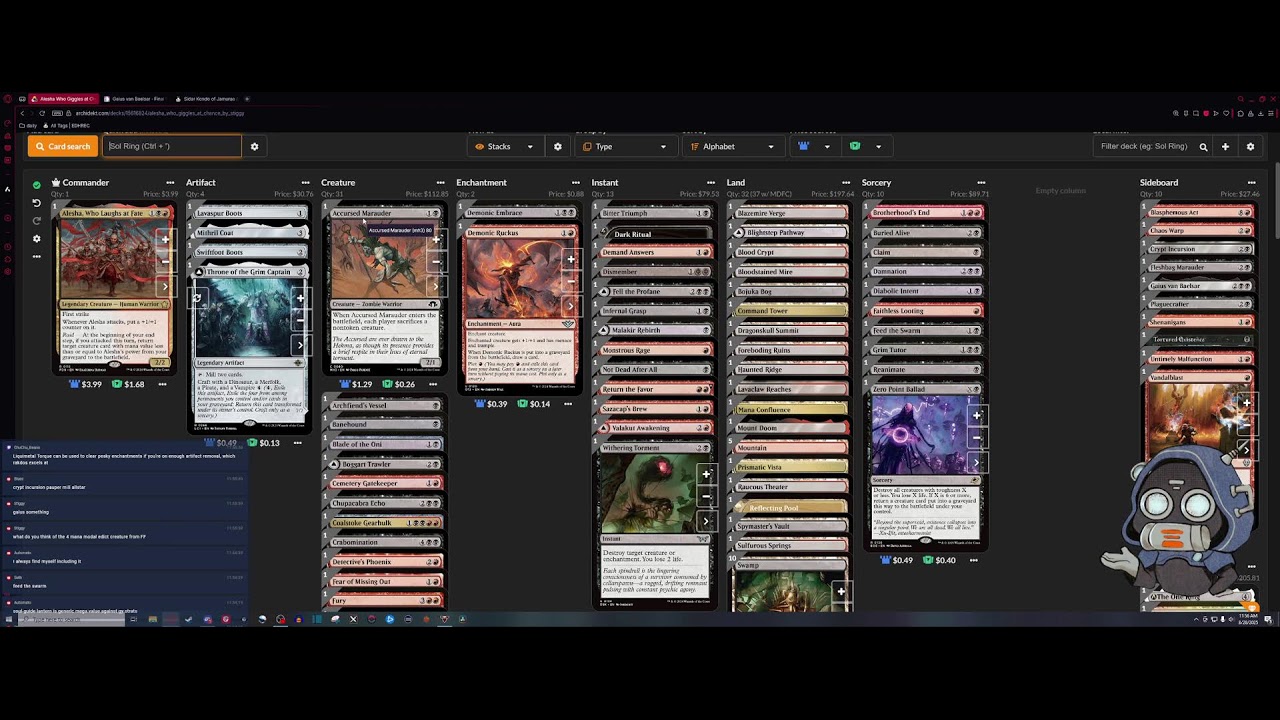Image resolution: width=1280 pixels, height=720 pixels.
Task: Flip the Throne of the Grim Captain card
Action: click(197, 297)
